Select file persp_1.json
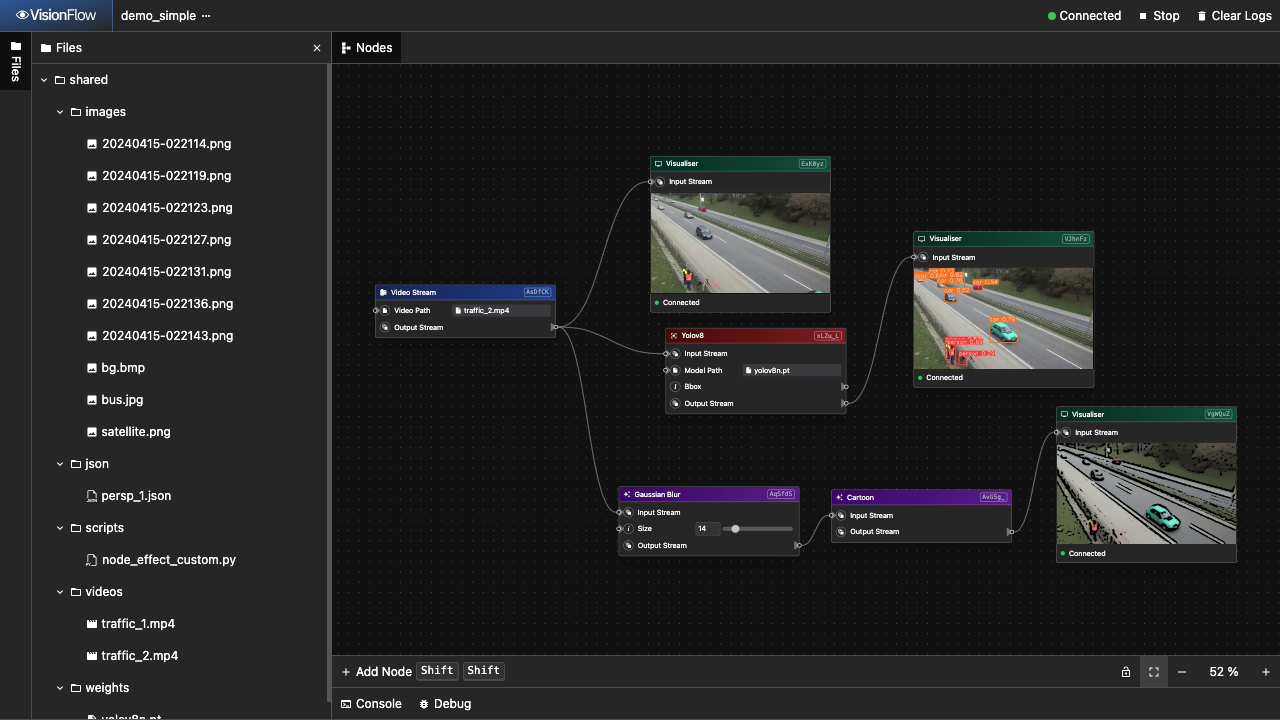This screenshot has width=1280, height=720. [129, 496]
